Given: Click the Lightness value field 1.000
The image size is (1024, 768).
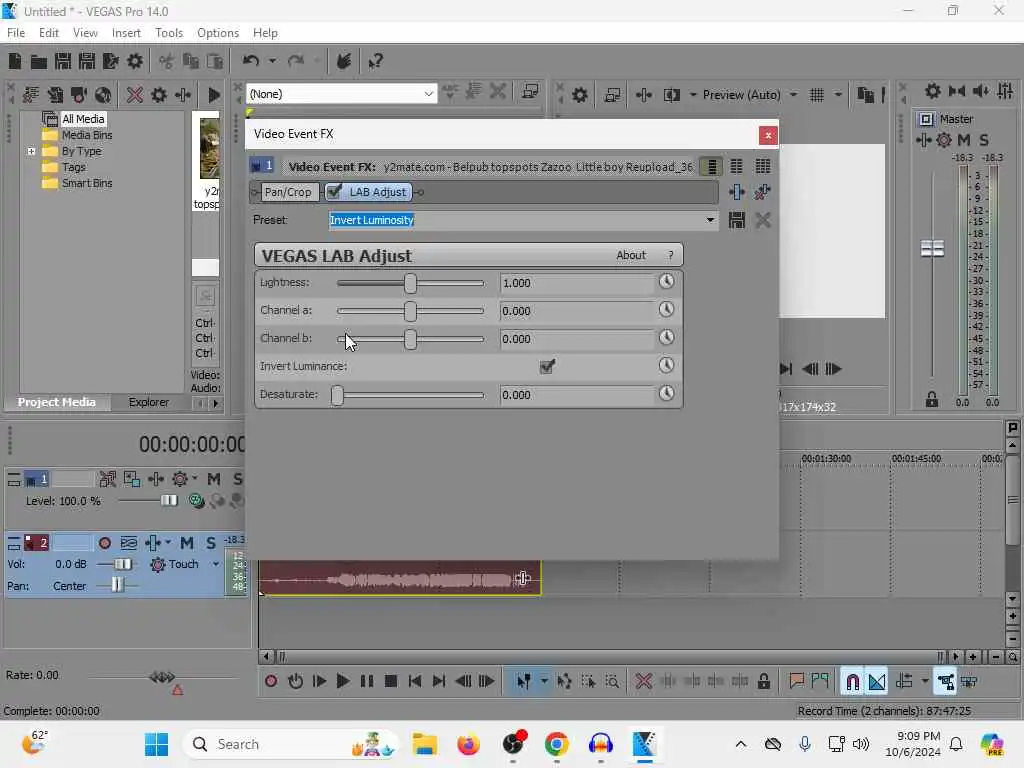Looking at the screenshot, I should [x=577, y=283].
